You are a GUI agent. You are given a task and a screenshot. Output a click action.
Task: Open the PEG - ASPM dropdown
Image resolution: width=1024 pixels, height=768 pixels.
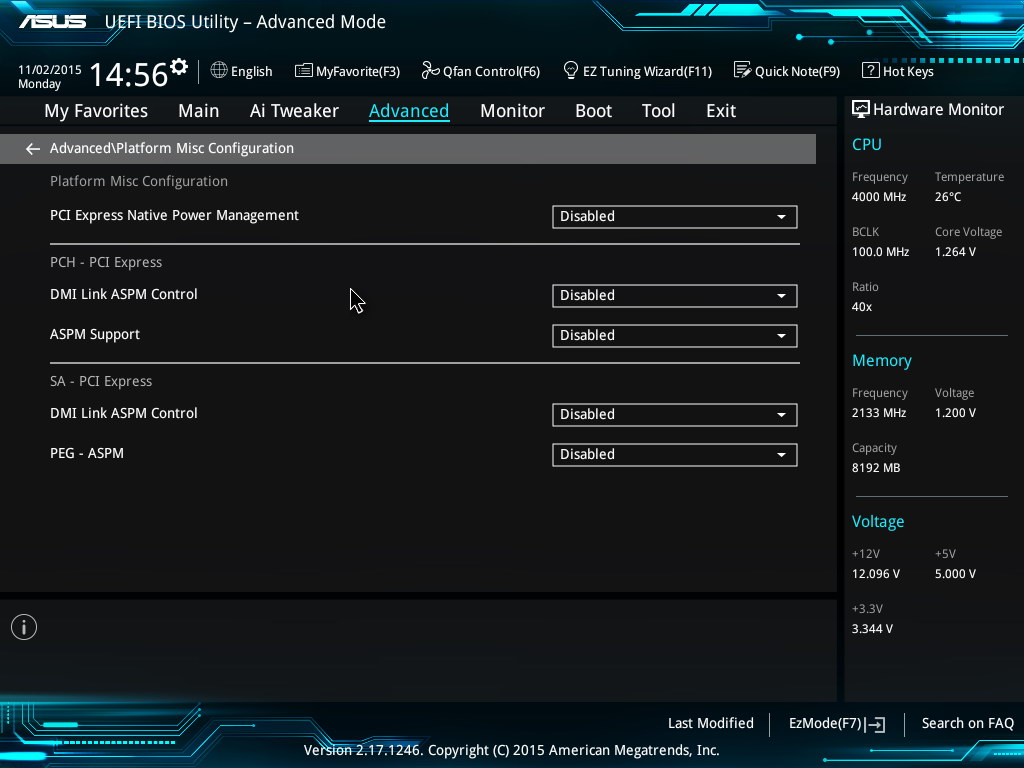(674, 454)
